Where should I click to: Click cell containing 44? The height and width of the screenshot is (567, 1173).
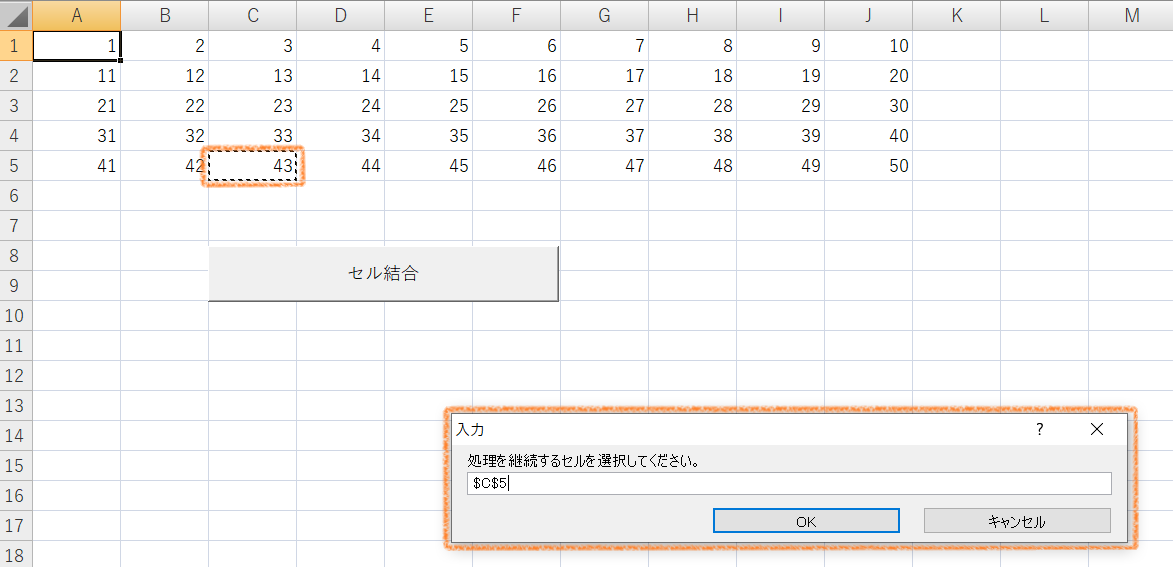[340, 165]
